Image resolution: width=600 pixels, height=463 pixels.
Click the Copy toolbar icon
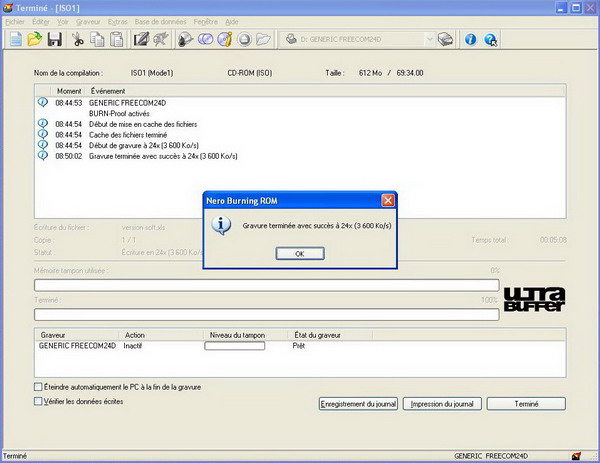point(97,39)
